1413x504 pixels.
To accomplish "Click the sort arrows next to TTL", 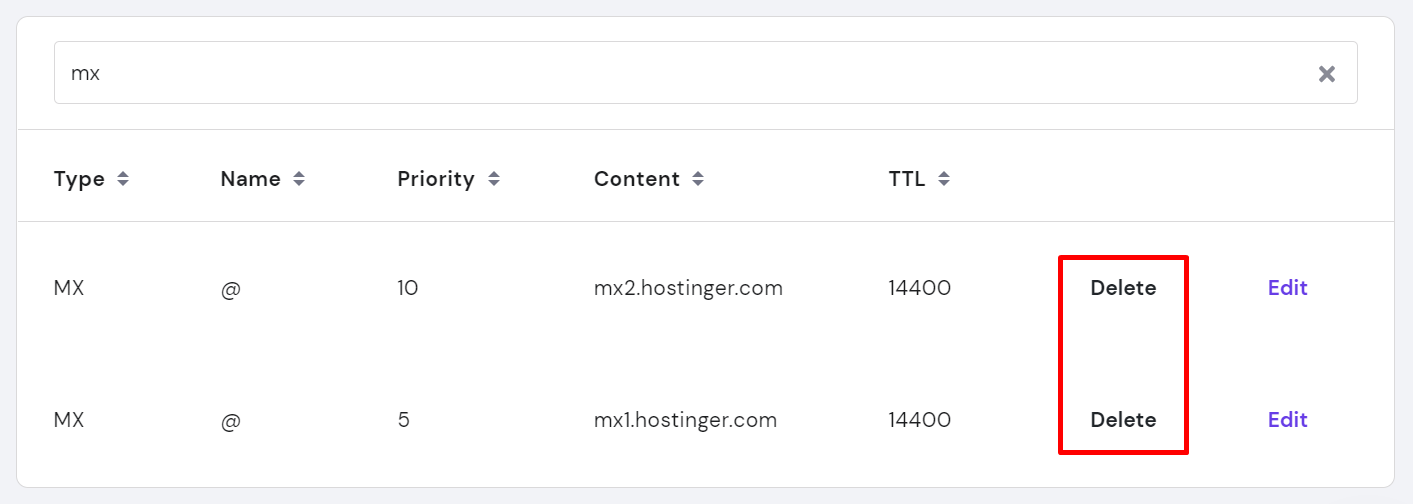I will click(x=944, y=179).
